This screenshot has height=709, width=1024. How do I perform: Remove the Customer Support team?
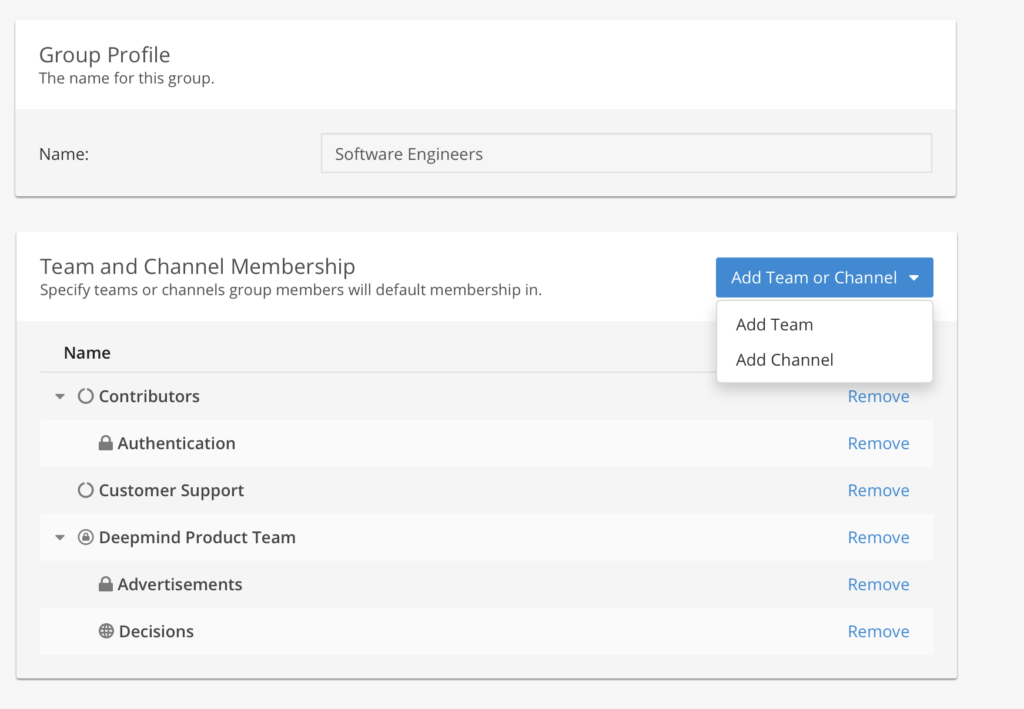[878, 490]
